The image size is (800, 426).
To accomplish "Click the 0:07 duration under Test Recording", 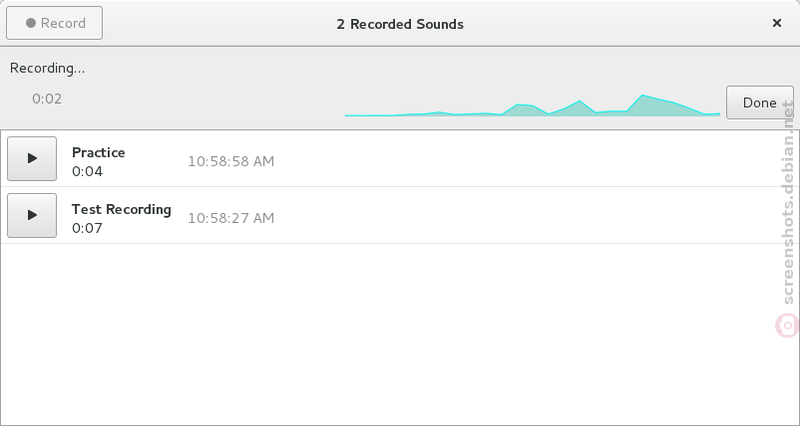I will (87, 228).
